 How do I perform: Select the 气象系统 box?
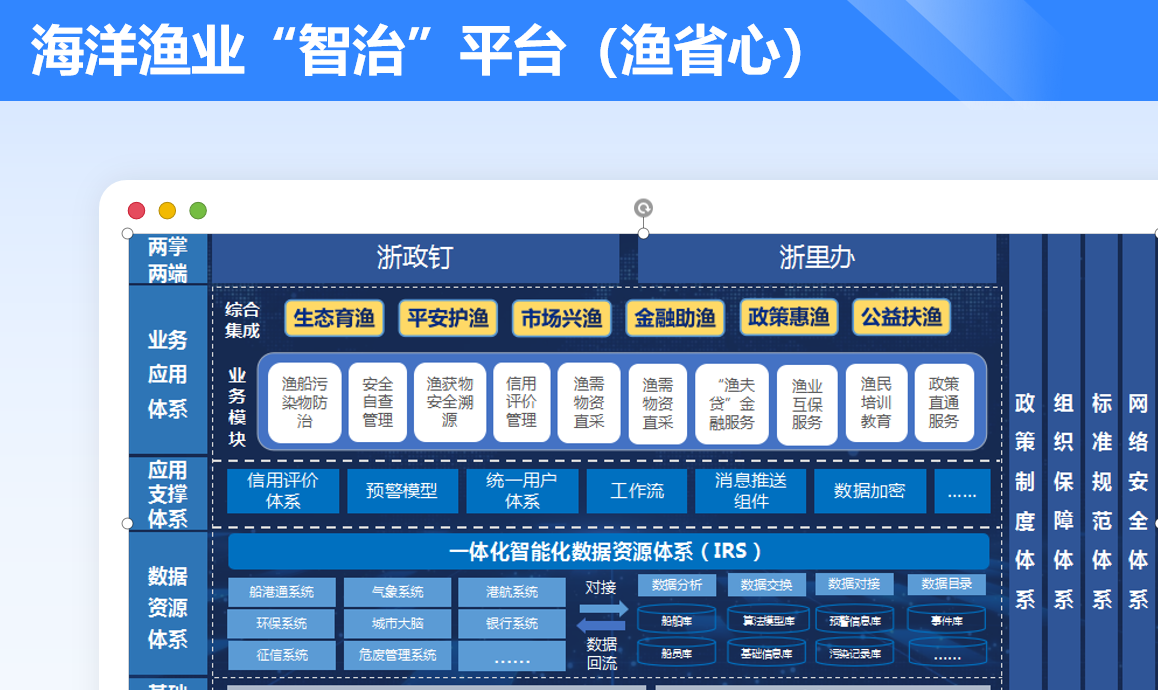pyautogui.click(x=397, y=592)
